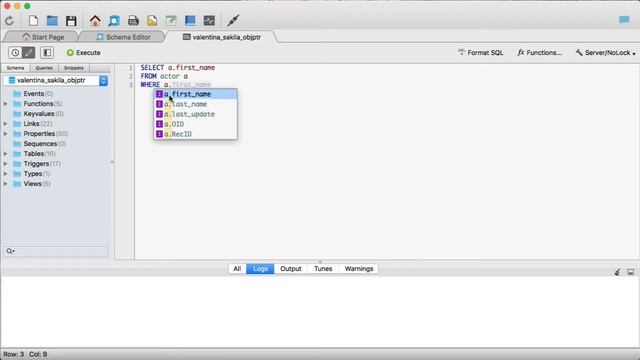Click 'Row: 3' in the status bar
The height and width of the screenshot is (360, 640).
pos(13,354)
